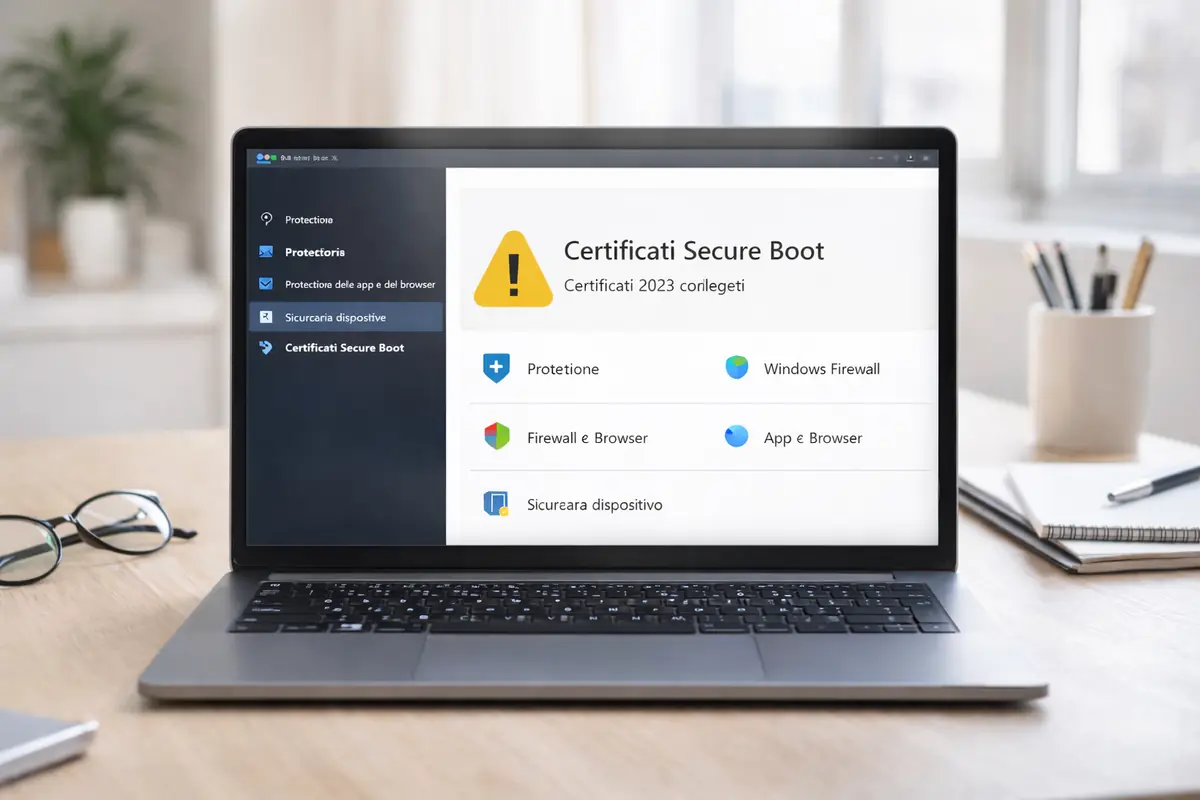Viewport: 1200px width, 800px height.
Task: Click the yellow warning triangle icon
Action: coord(512,271)
